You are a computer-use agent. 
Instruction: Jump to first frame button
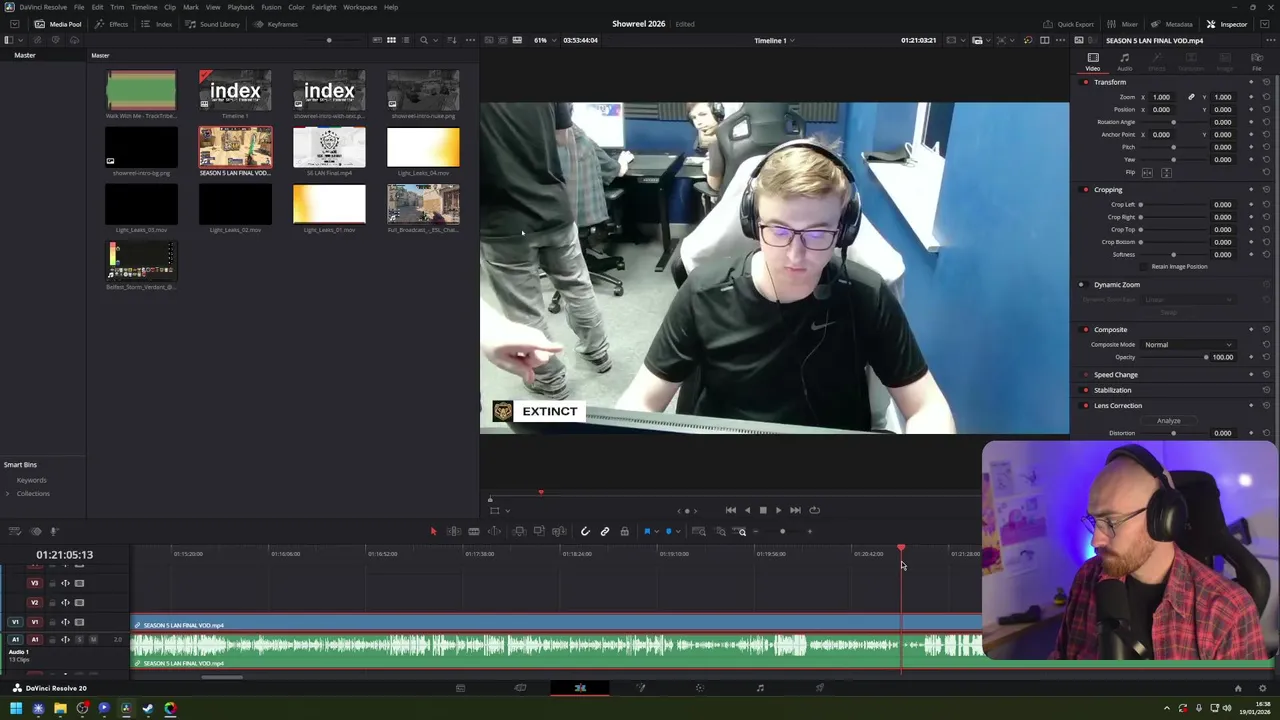click(730, 510)
